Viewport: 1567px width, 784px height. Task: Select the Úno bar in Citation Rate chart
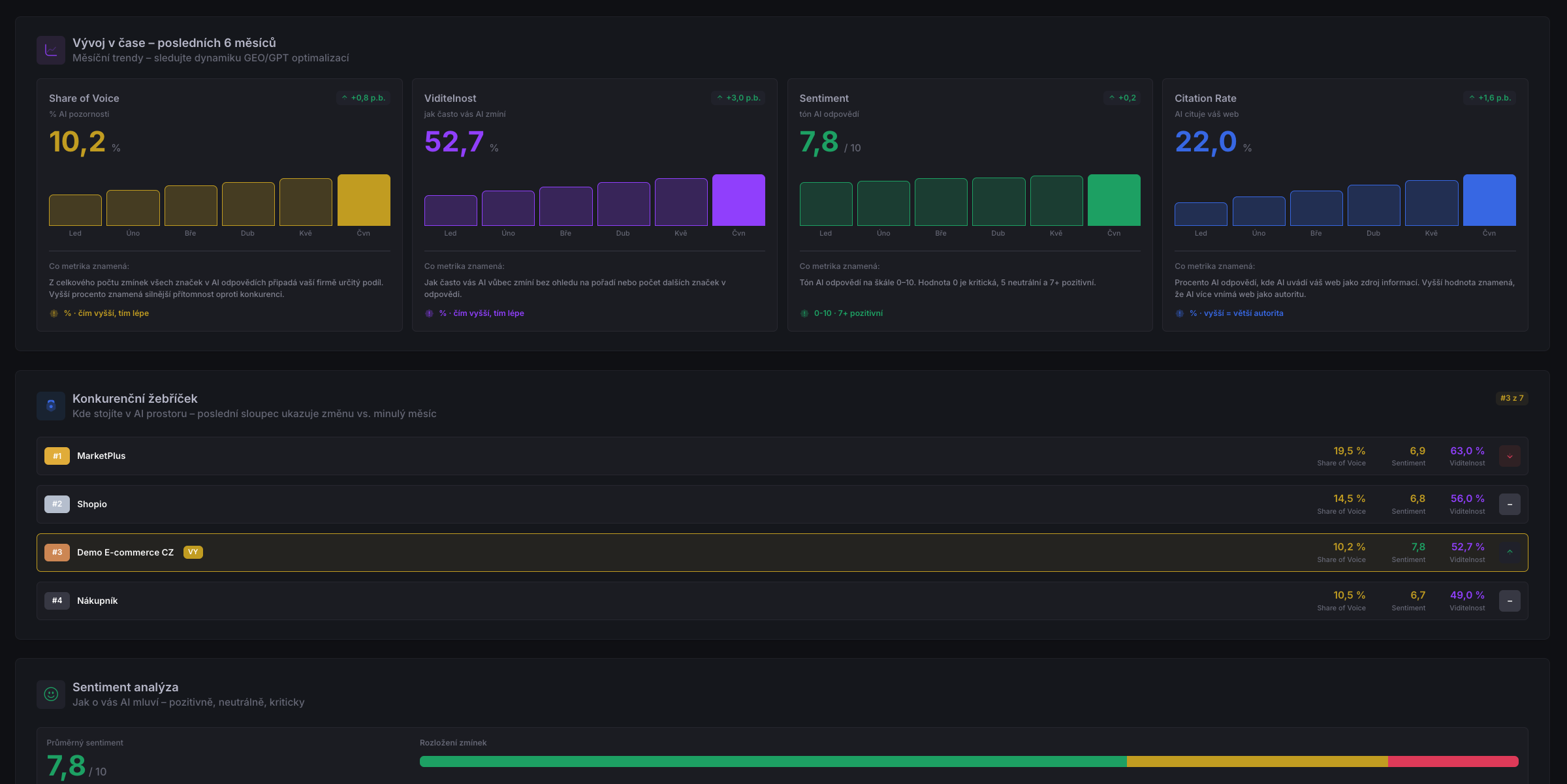(x=1259, y=211)
